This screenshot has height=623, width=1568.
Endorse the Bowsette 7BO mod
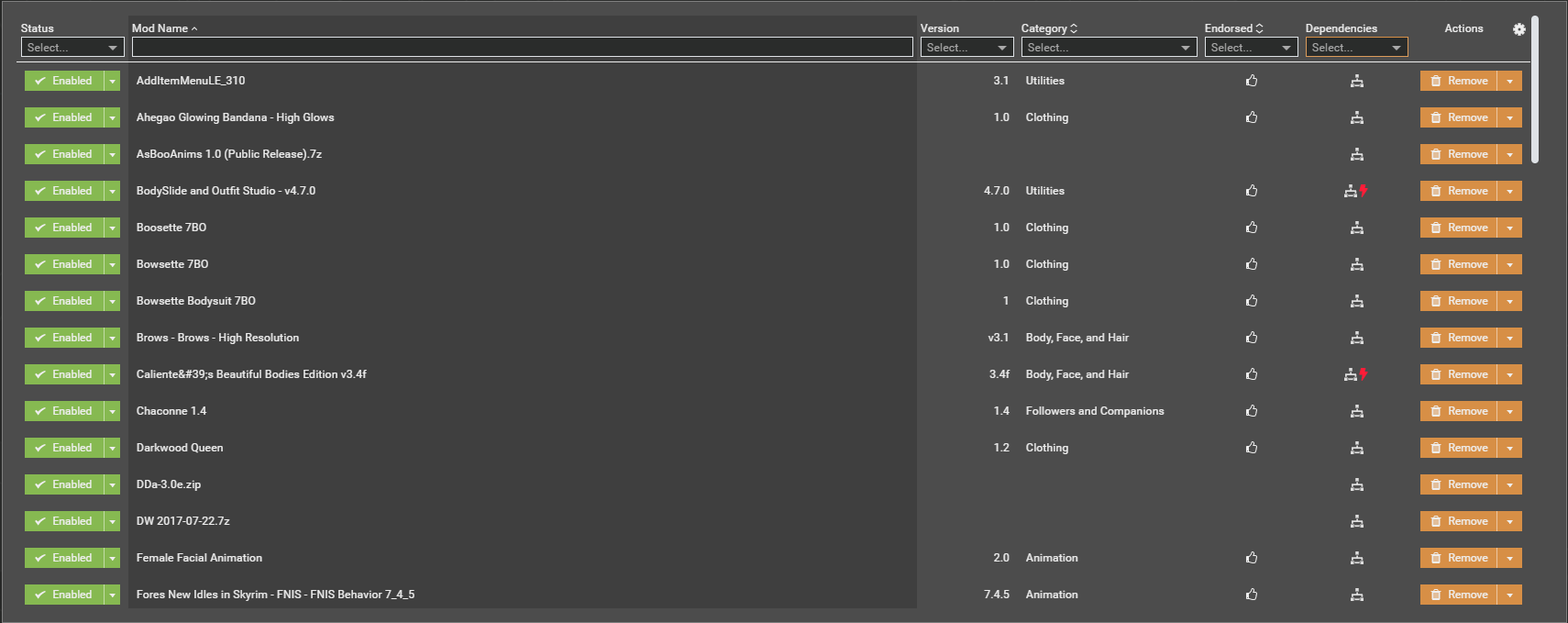pos(1252,264)
